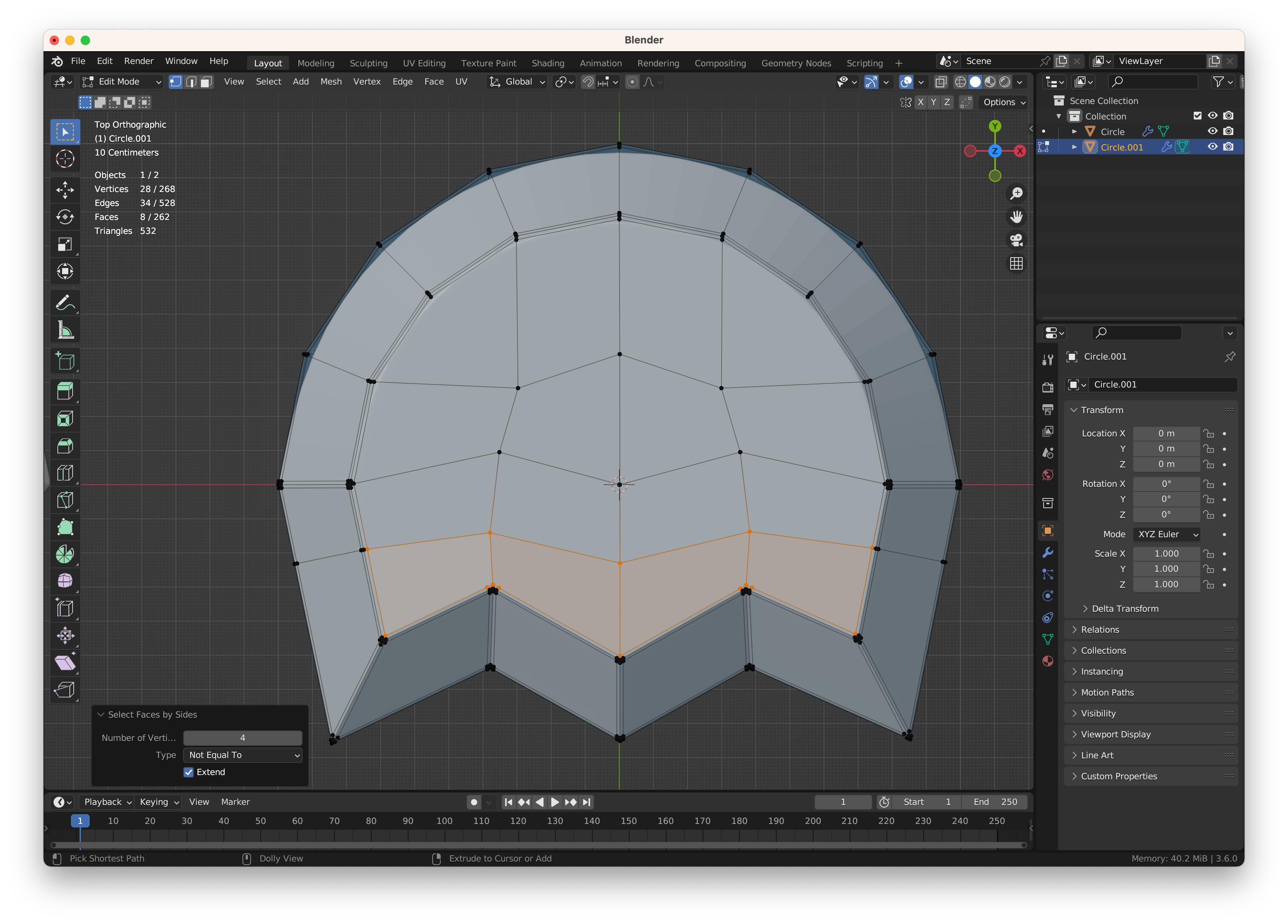Select the Smooth tool
Screen dimensions: 1288x924
65,581
